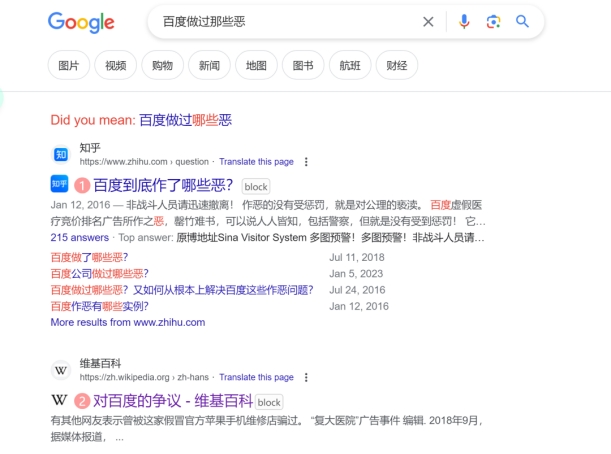The image size is (611, 454).
Task: Click the Wikipedia site favicon
Action: [x=61, y=370]
